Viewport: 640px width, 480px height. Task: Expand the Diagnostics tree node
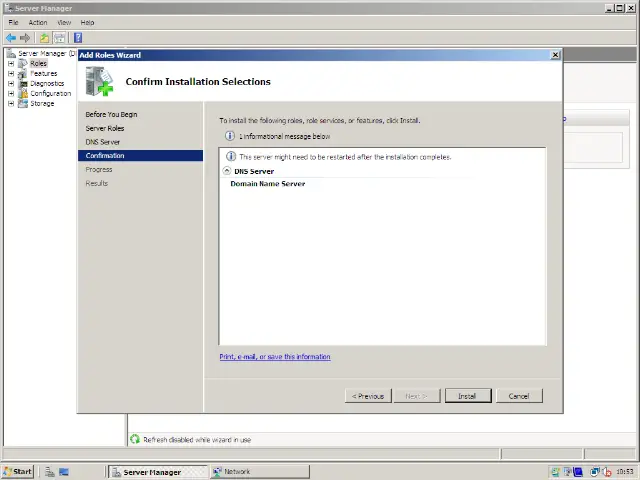point(11,84)
